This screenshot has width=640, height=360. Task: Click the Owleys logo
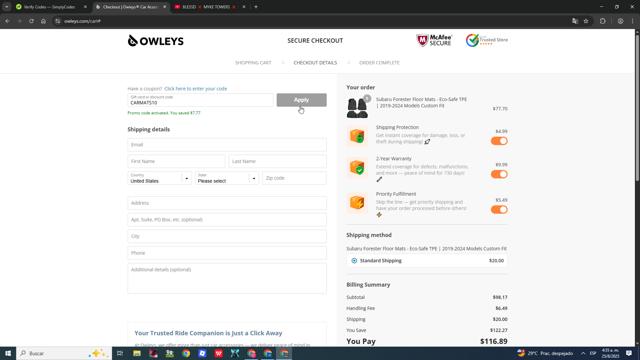(x=156, y=41)
